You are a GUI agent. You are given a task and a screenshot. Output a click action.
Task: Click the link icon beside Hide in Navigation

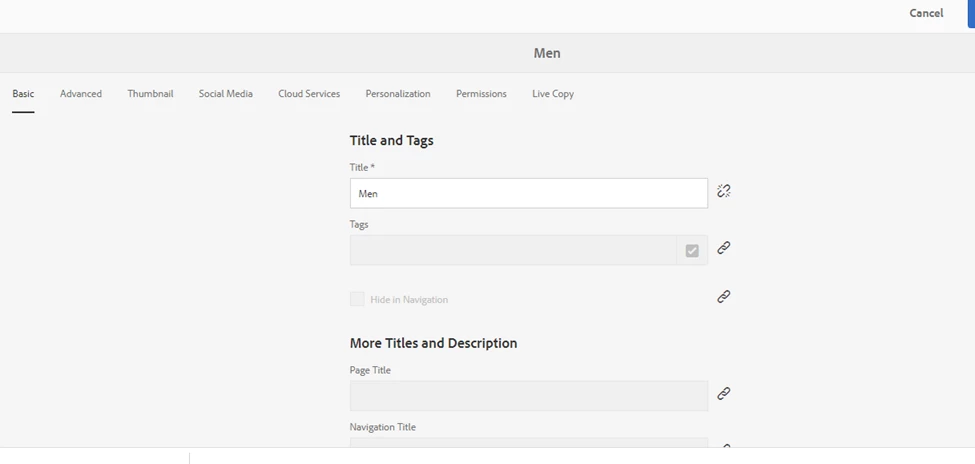click(723, 297)
